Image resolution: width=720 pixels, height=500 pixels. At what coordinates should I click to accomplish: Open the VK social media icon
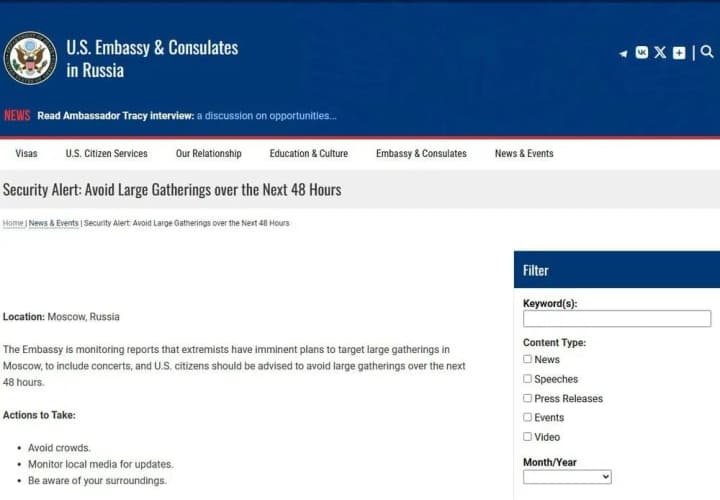coord(642,52)
